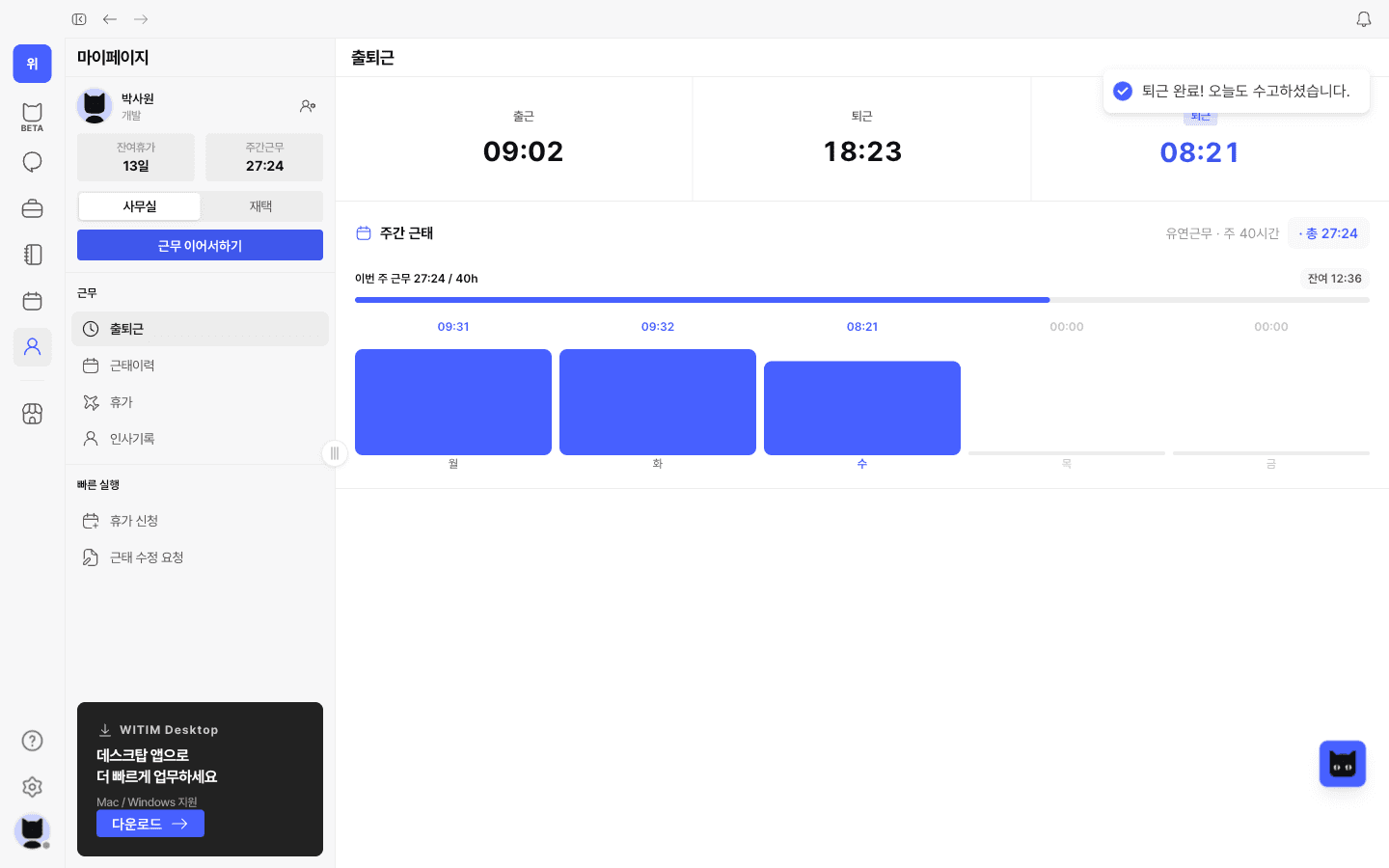Click the 잔여휴가 13일 card
The height and width of the screenshot is (868, 1389).
point(136,157)
